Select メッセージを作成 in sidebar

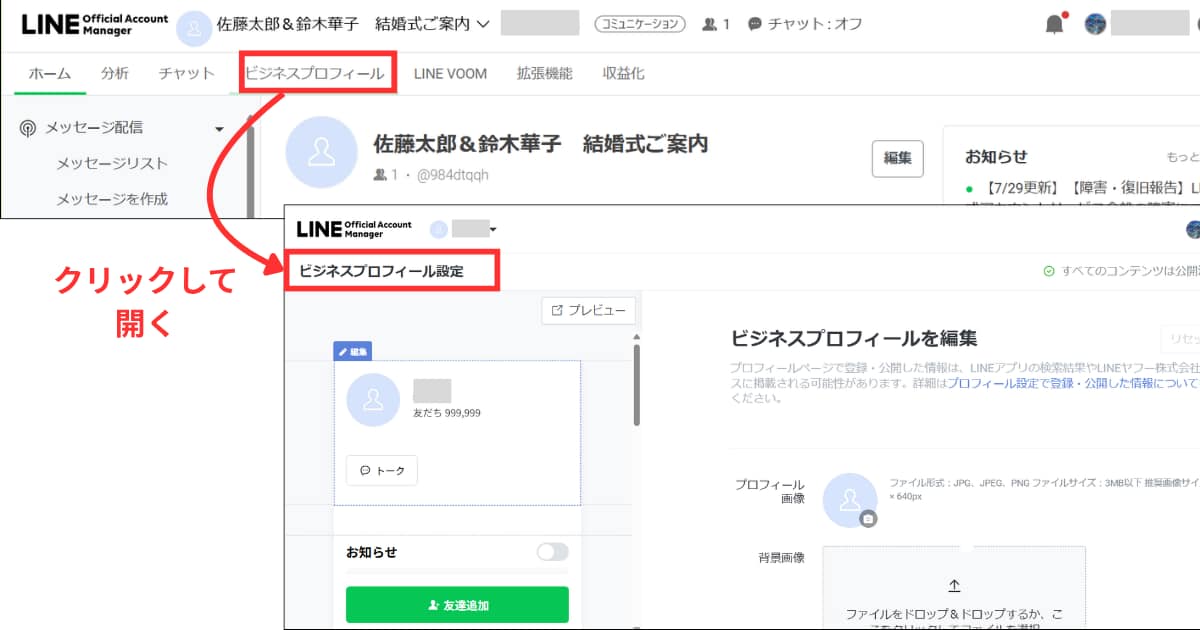pos(112,199)
